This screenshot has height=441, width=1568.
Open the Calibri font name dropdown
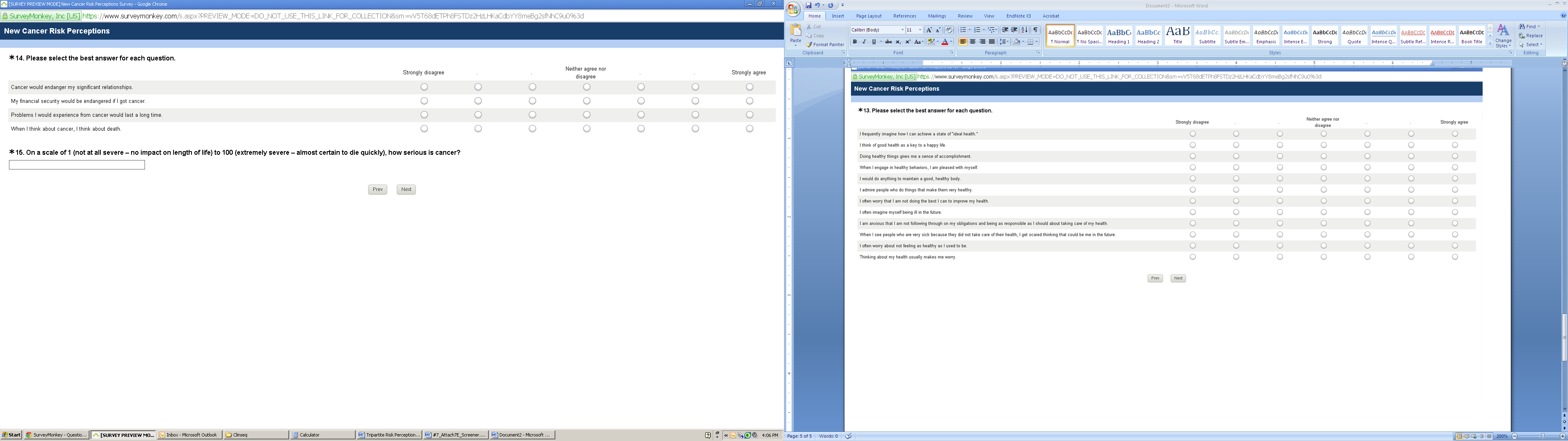(902, 30)
